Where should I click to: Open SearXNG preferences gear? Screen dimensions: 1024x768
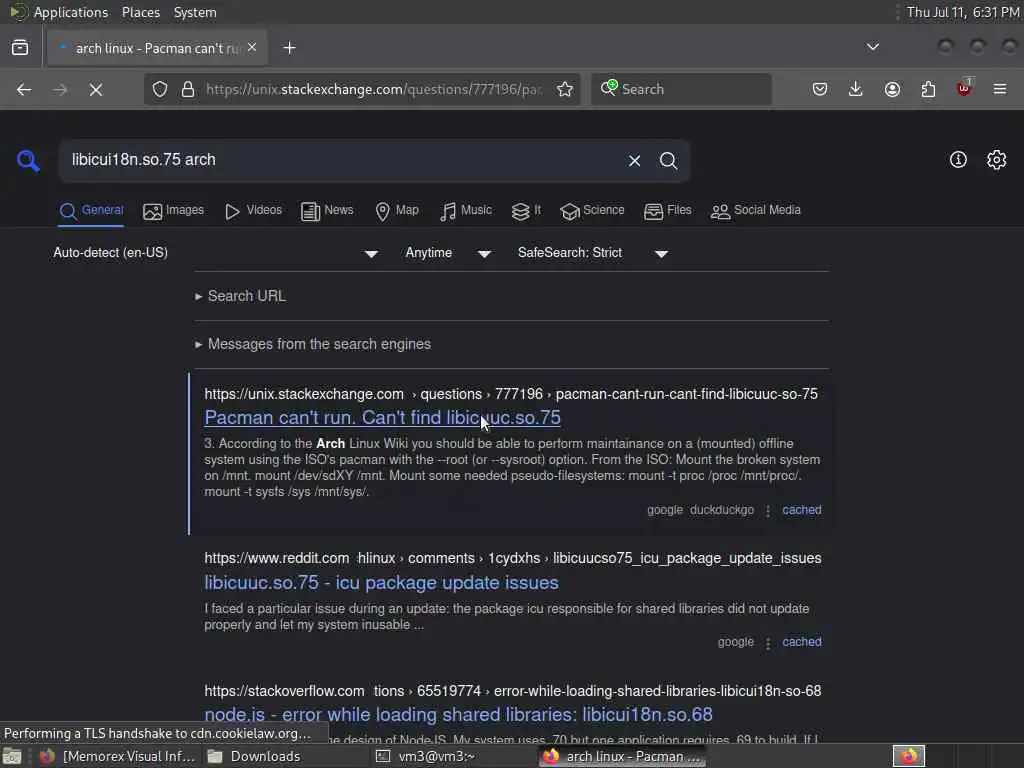coord(997,160)
